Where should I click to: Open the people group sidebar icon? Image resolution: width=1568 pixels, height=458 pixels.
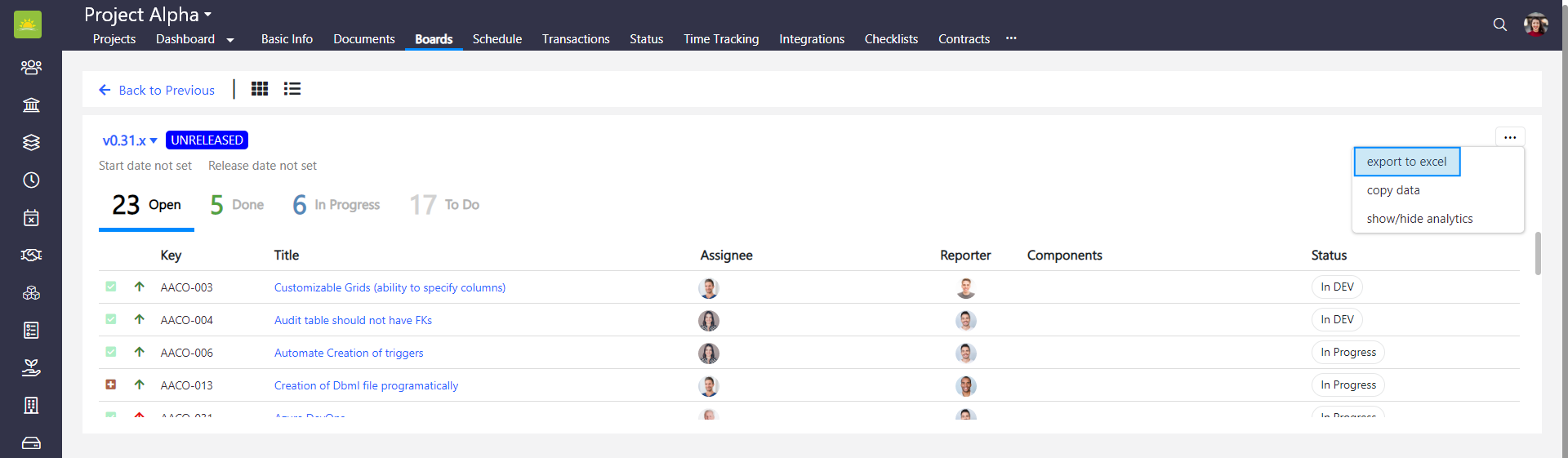click(31, 67)
